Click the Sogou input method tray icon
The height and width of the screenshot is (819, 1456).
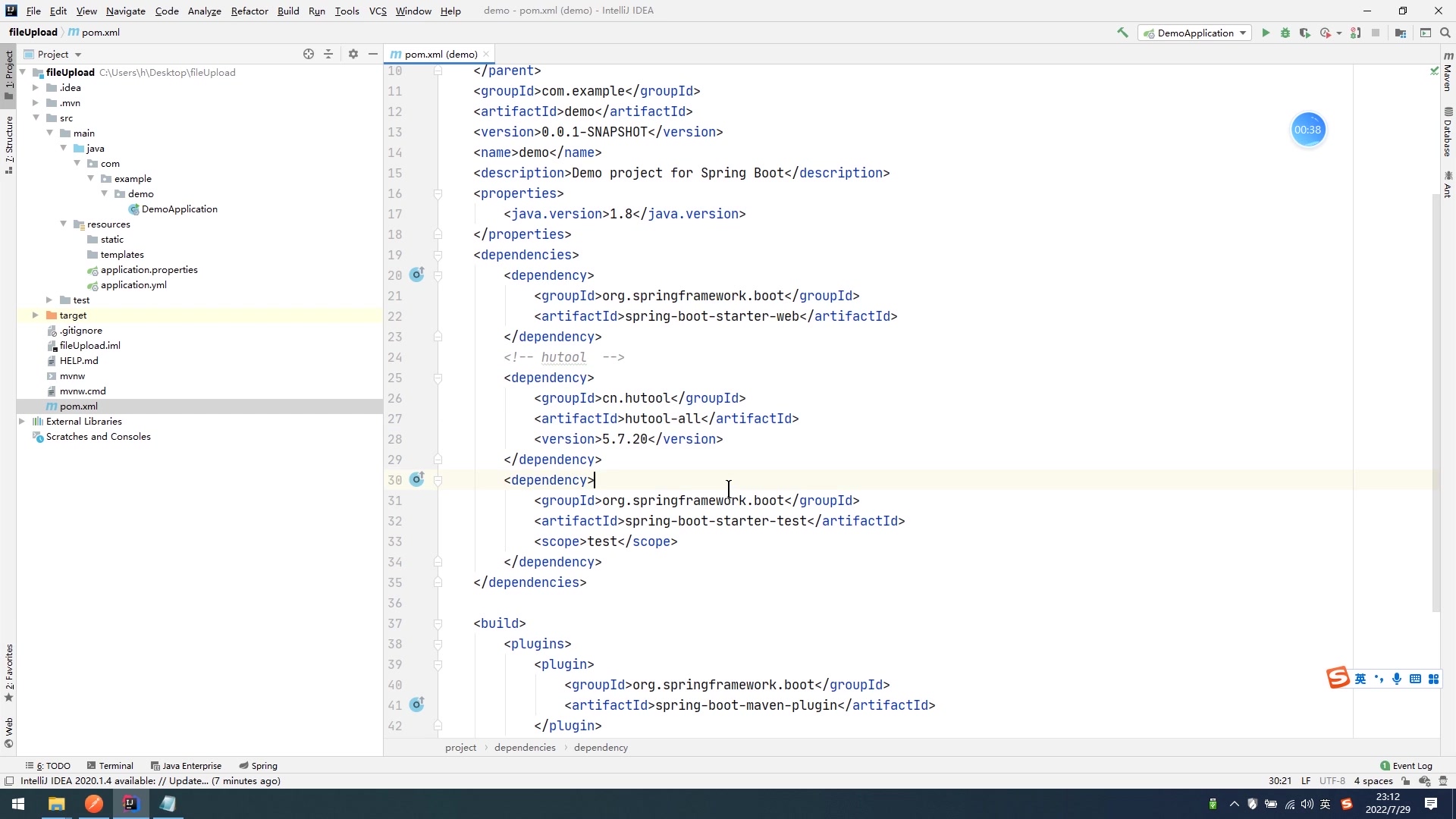tap(1347, 804)
